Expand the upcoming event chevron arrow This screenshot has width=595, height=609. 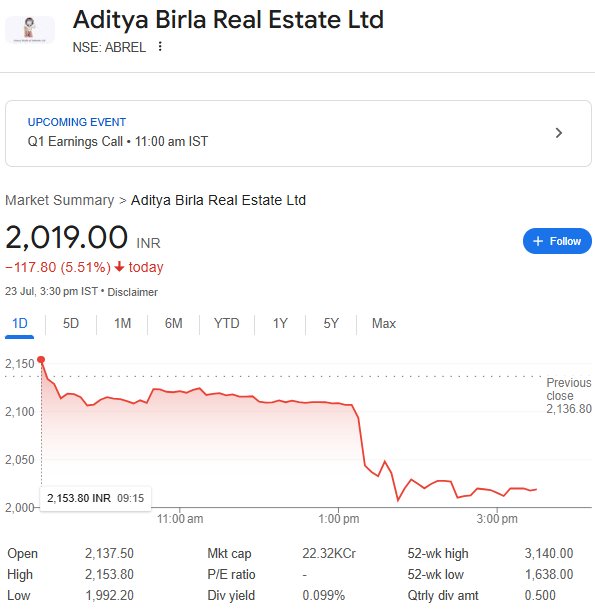[x=559, y=133]
